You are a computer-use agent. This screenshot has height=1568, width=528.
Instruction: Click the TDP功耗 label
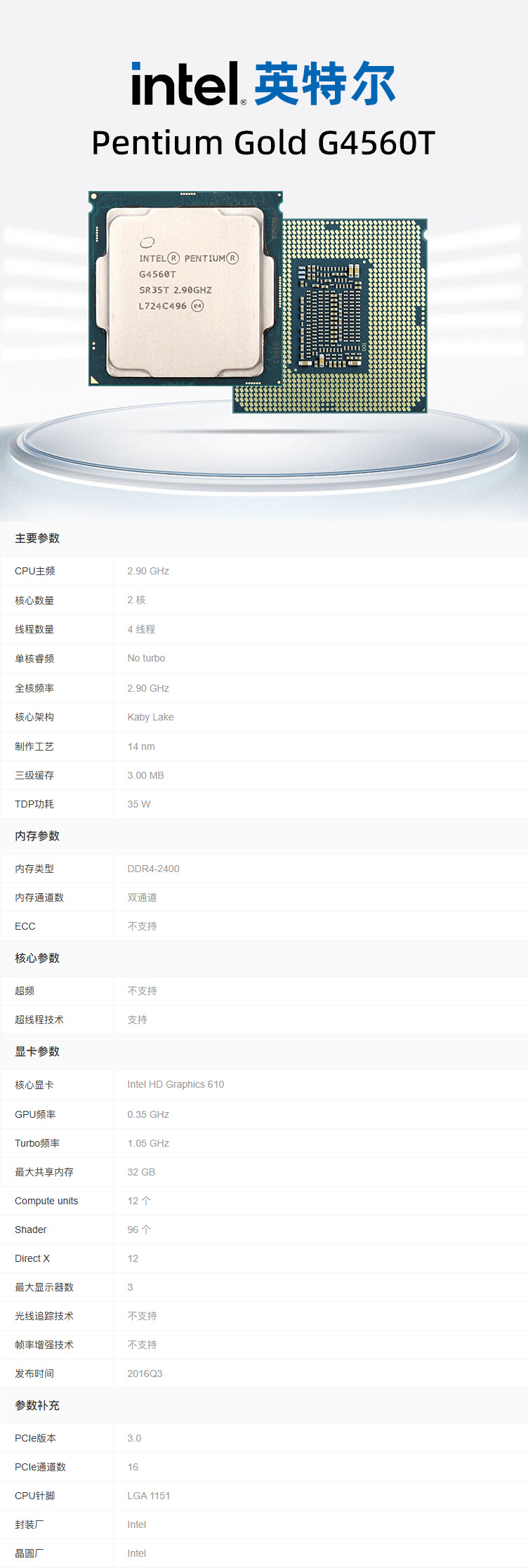pos(34,804)
